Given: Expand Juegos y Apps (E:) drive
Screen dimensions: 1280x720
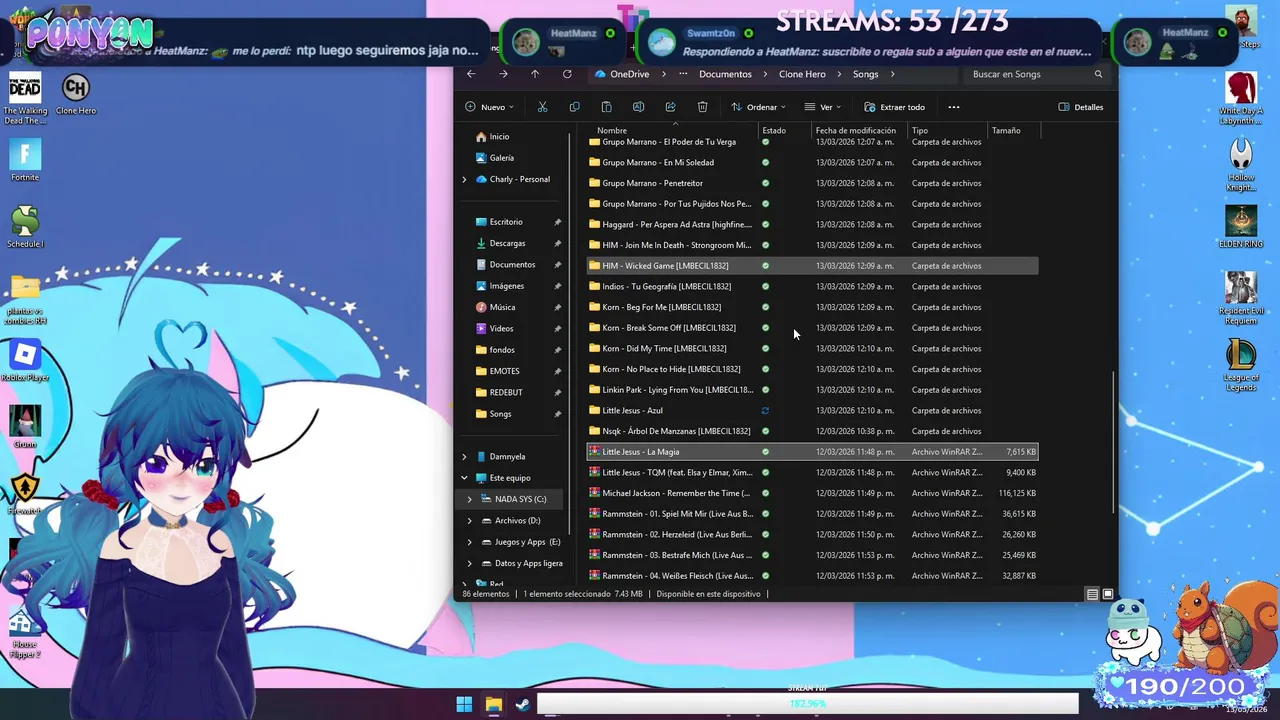Looking at the screenshot, I should pos(470,542).
